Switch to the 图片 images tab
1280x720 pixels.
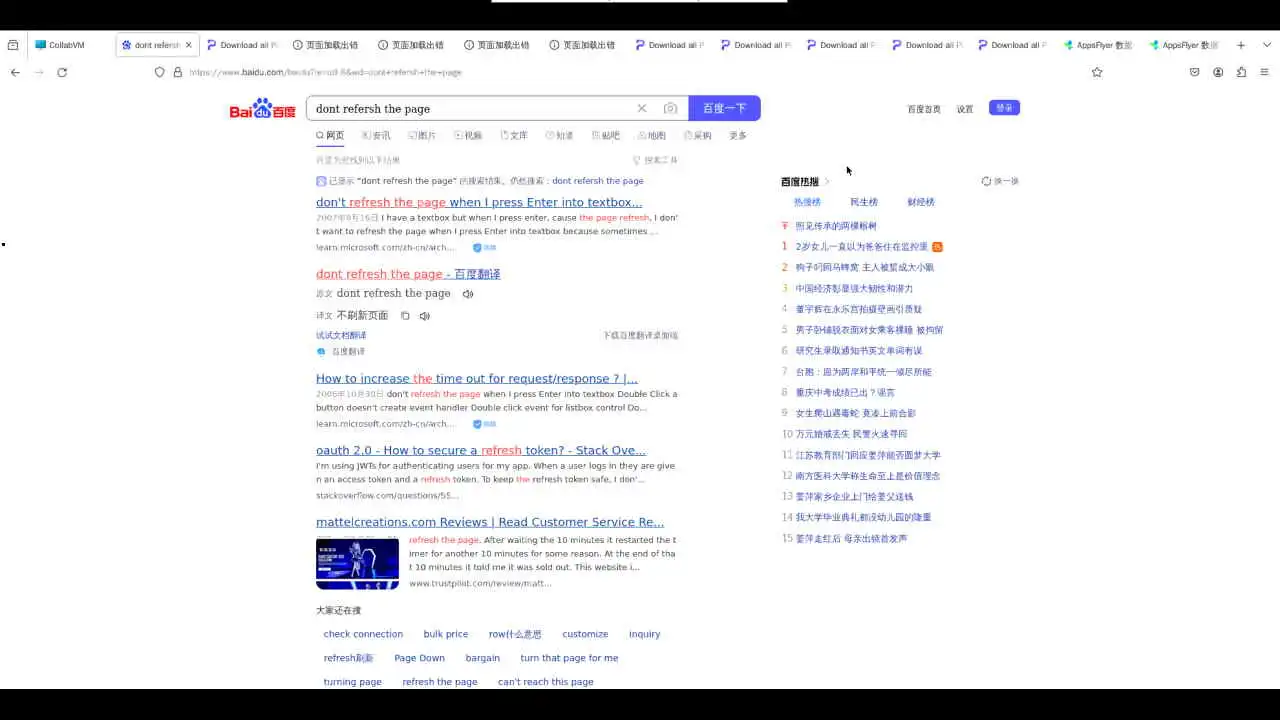tap(422, 135)
